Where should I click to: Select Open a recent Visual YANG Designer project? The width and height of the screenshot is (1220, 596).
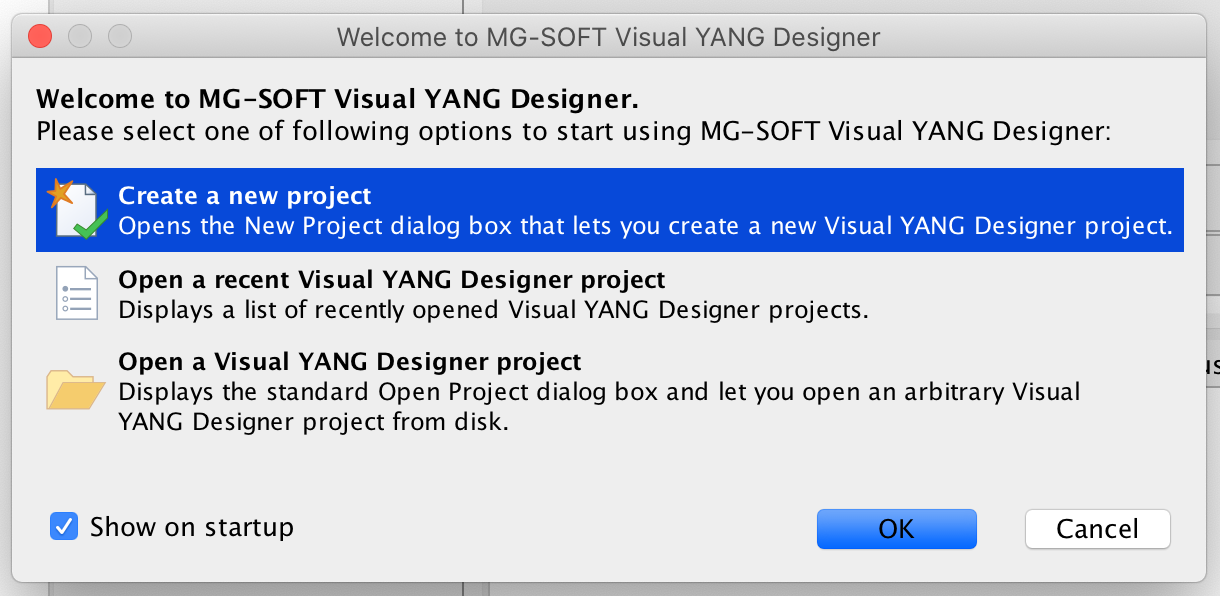point(390,279)
